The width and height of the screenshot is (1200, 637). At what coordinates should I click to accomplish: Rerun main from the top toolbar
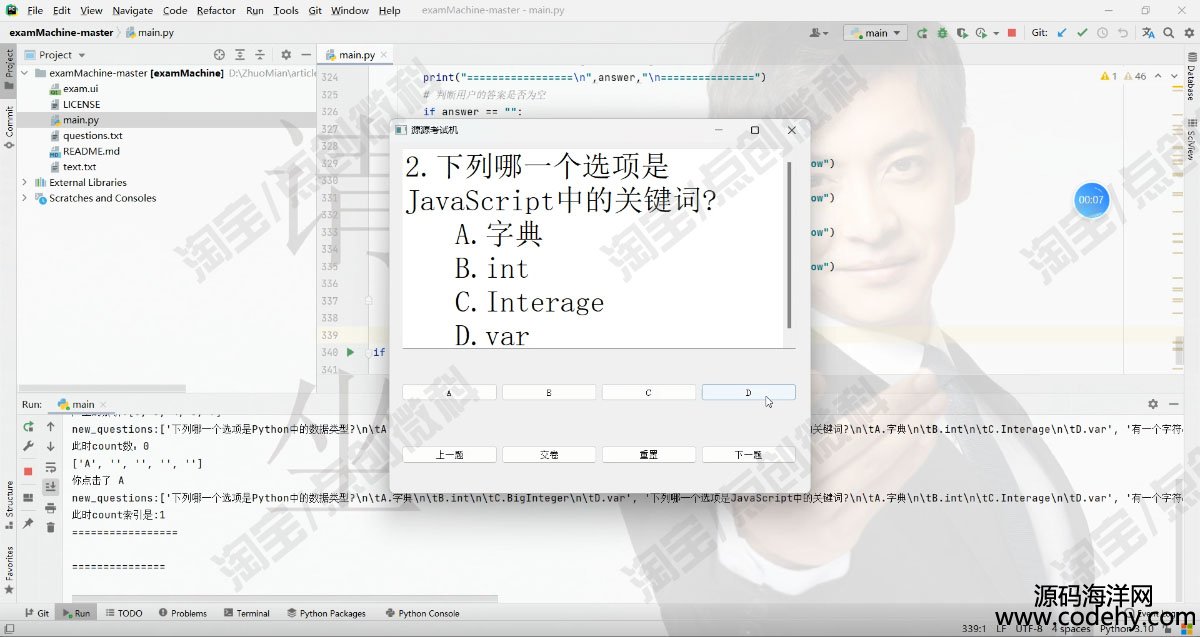pyautogui.click(x=922, y=33)
